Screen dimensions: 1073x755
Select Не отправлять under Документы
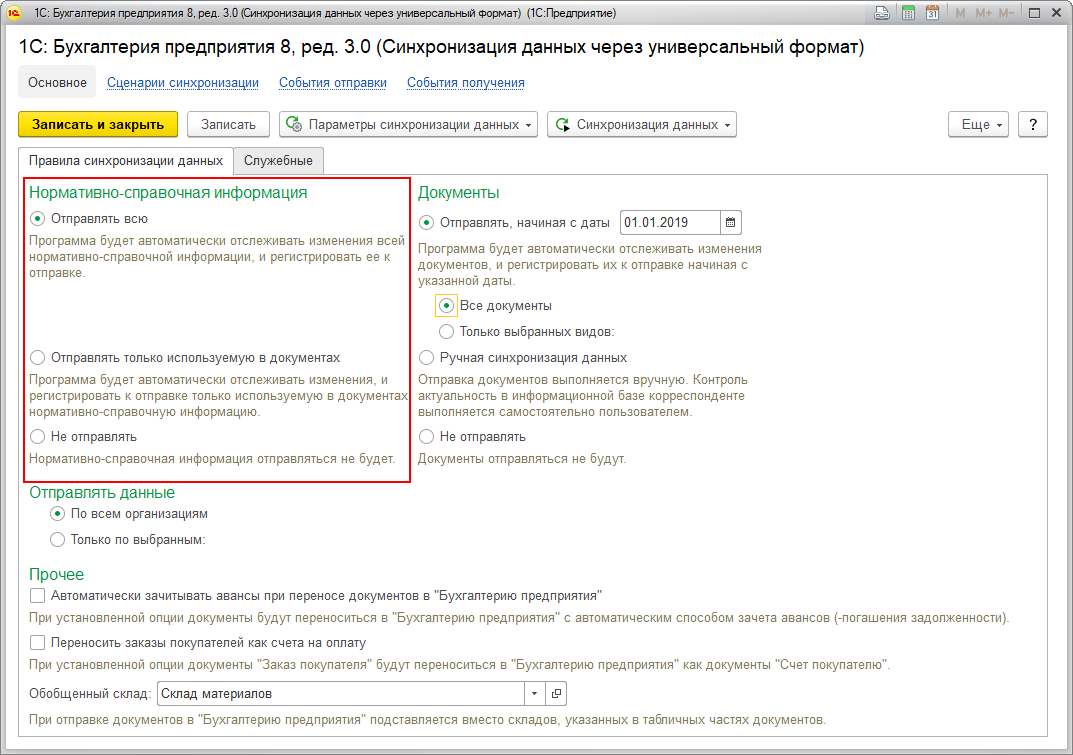click(426, 436)
